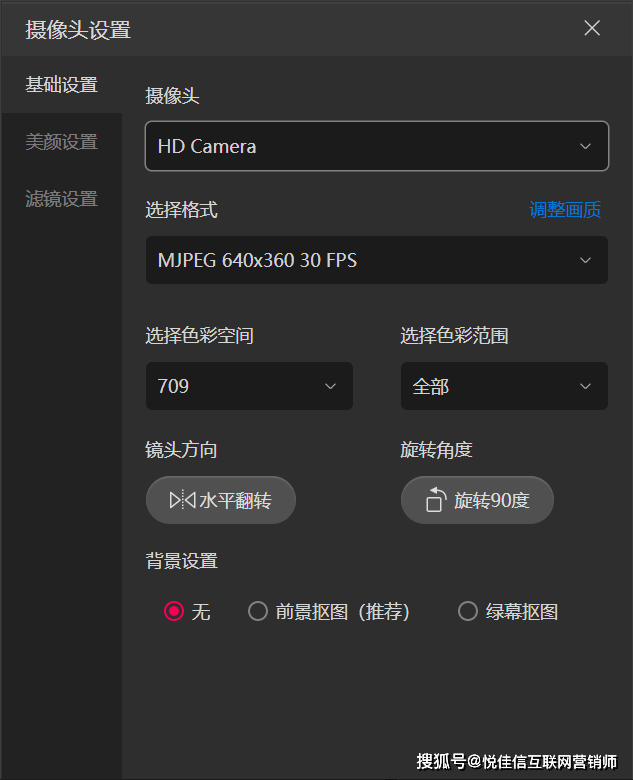Expand the MJPEG 640x360 30 FPS format list
This screenshot has width=633, height=780.
tap(376, 261)
